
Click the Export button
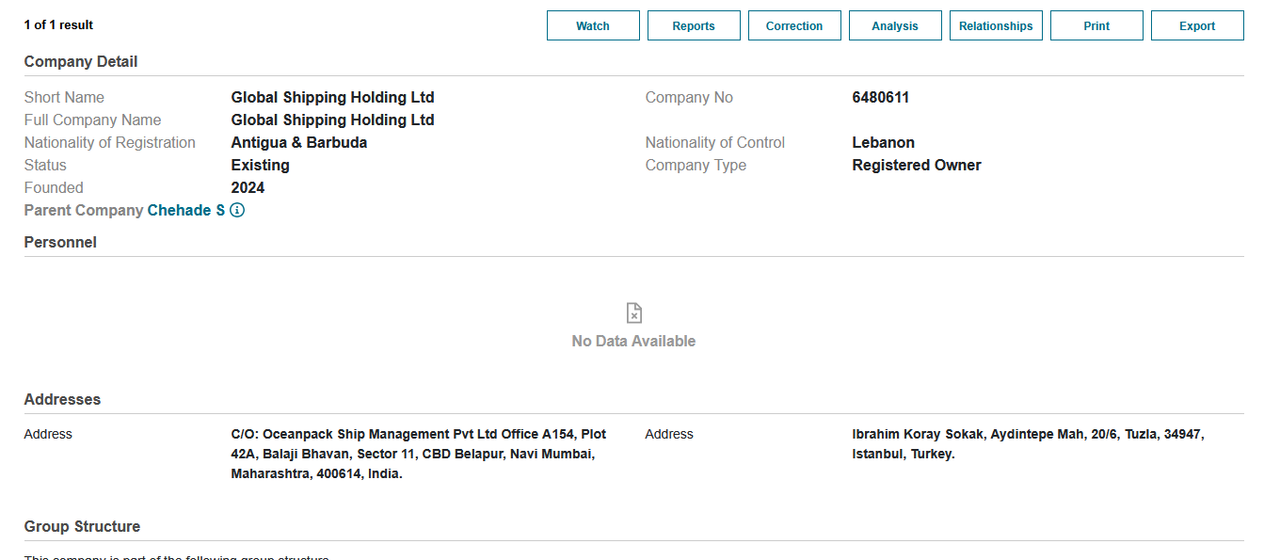coord(1197,26)
